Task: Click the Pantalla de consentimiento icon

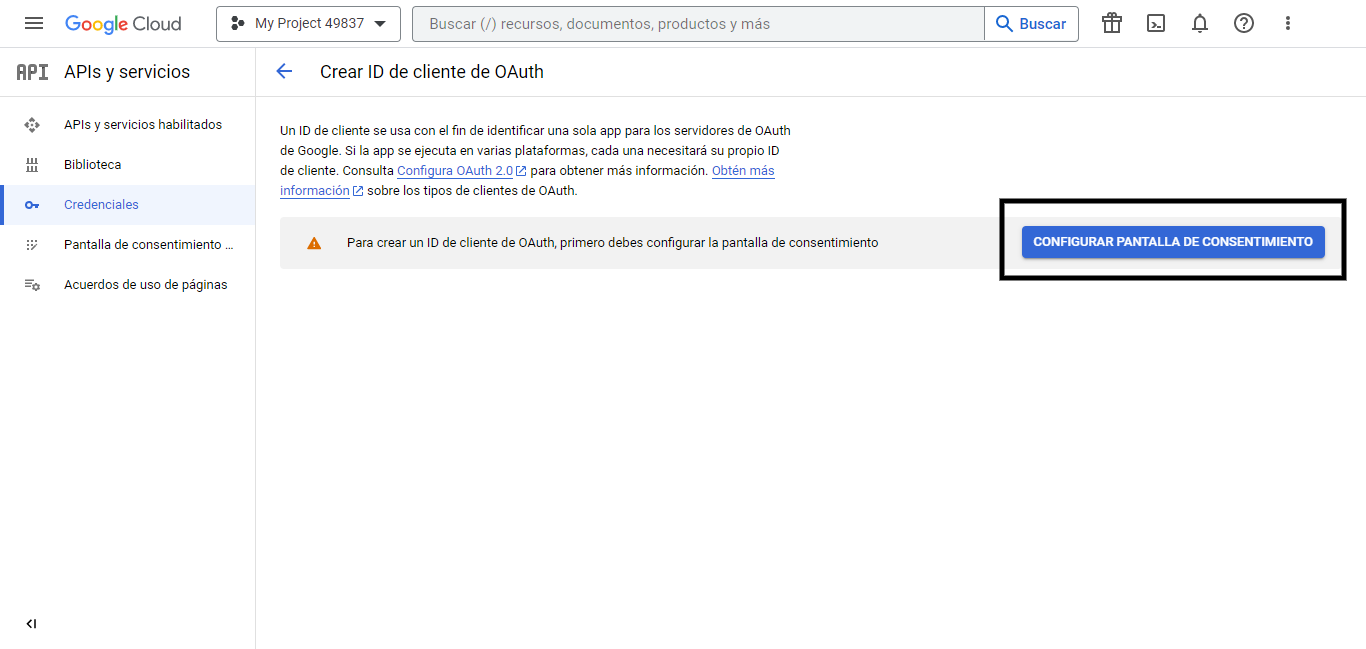Action: click(x=32, y=245)
